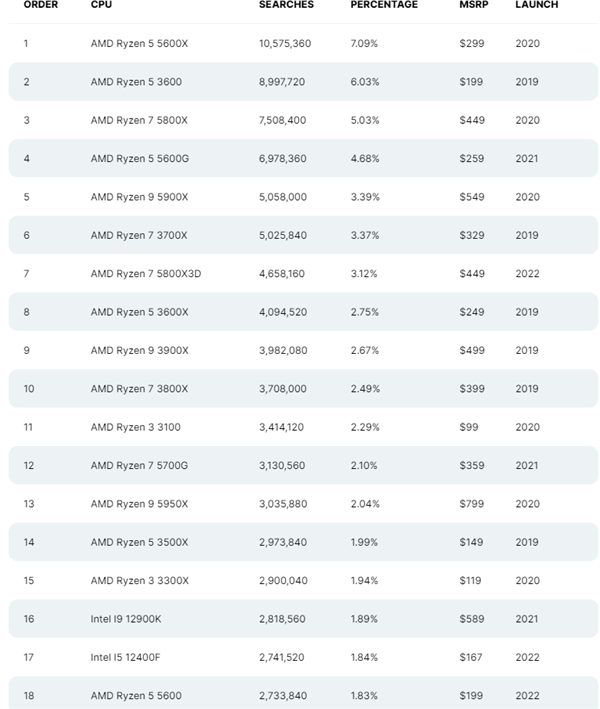Select the AMD Ryzen 7 5800X3D name
This screenshot has width=600, height=709.
click(x=146, y=274)
